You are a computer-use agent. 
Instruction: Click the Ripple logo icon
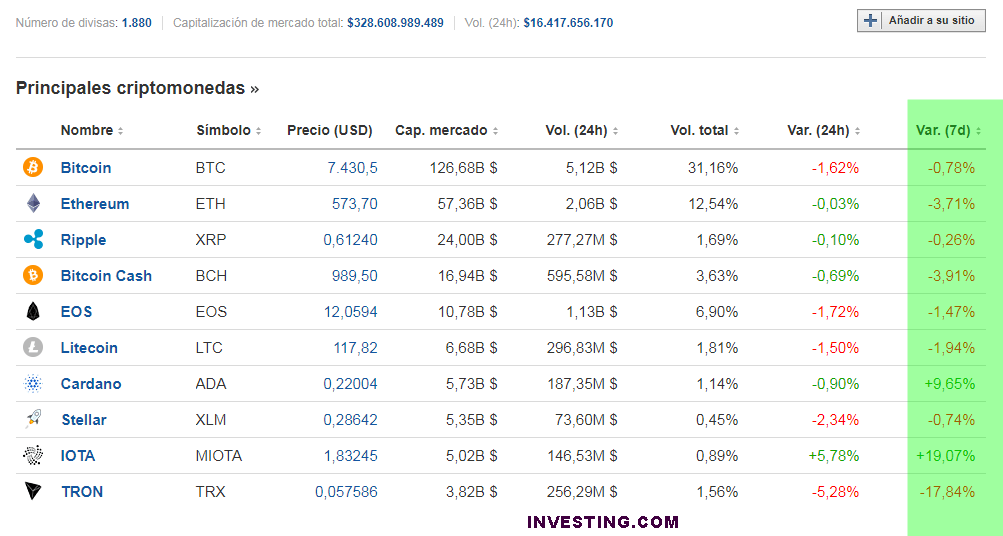pyautogui.click(x=33, y=239)
